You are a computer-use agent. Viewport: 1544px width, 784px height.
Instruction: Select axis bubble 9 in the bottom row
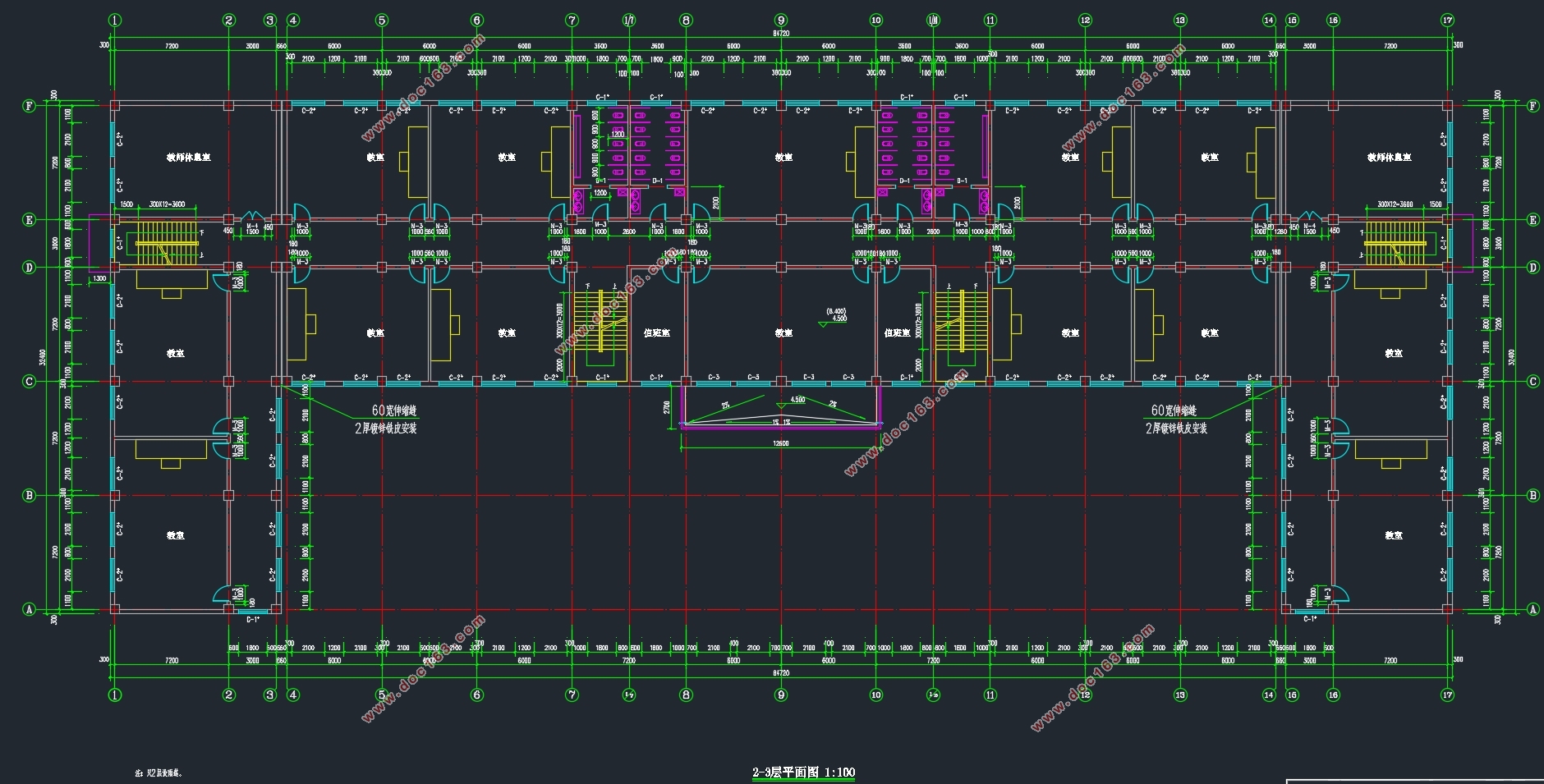point(781,695)
